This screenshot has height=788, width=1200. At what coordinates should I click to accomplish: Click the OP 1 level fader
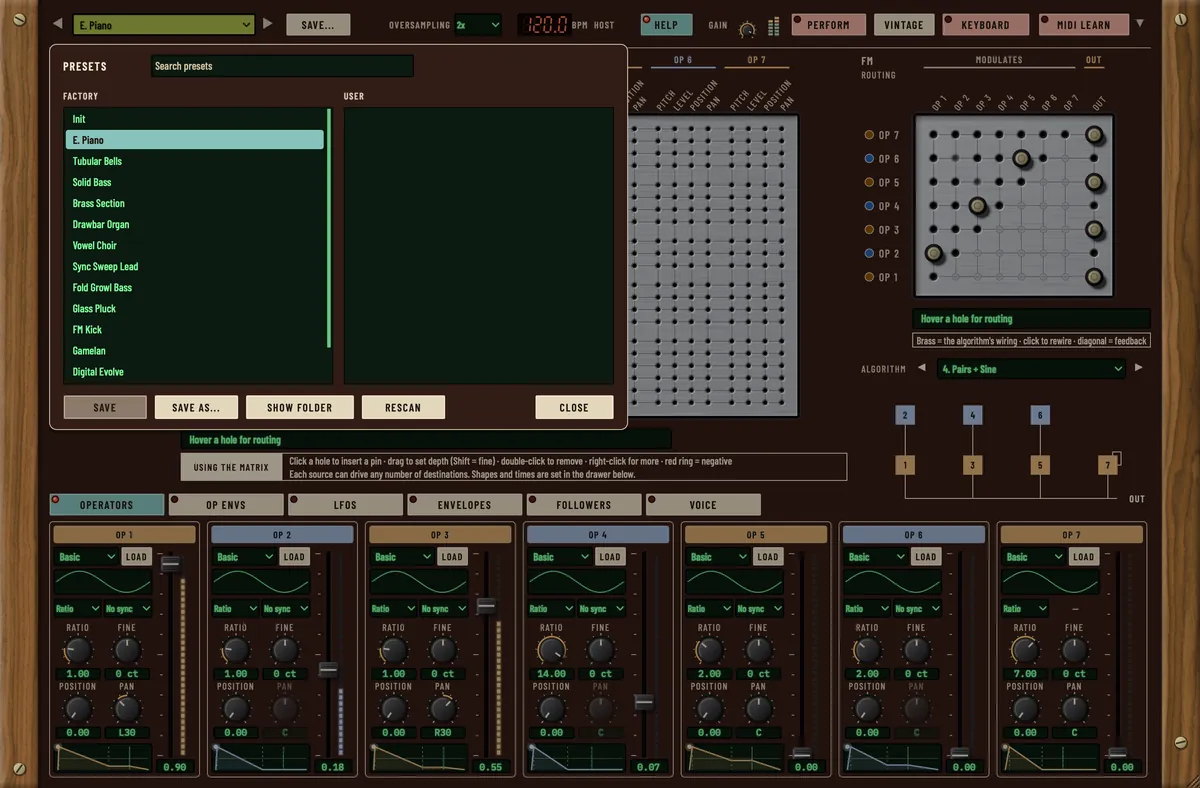tap(171, 564)
